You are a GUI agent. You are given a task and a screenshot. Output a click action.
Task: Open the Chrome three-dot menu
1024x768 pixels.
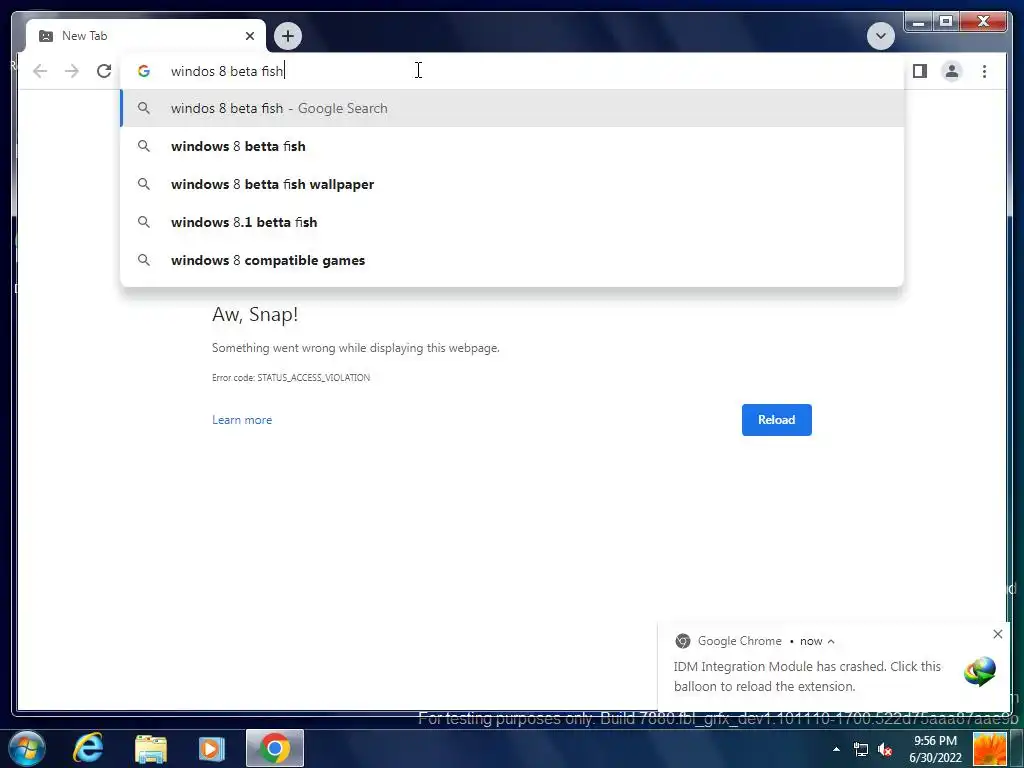[x=984, y=71]
